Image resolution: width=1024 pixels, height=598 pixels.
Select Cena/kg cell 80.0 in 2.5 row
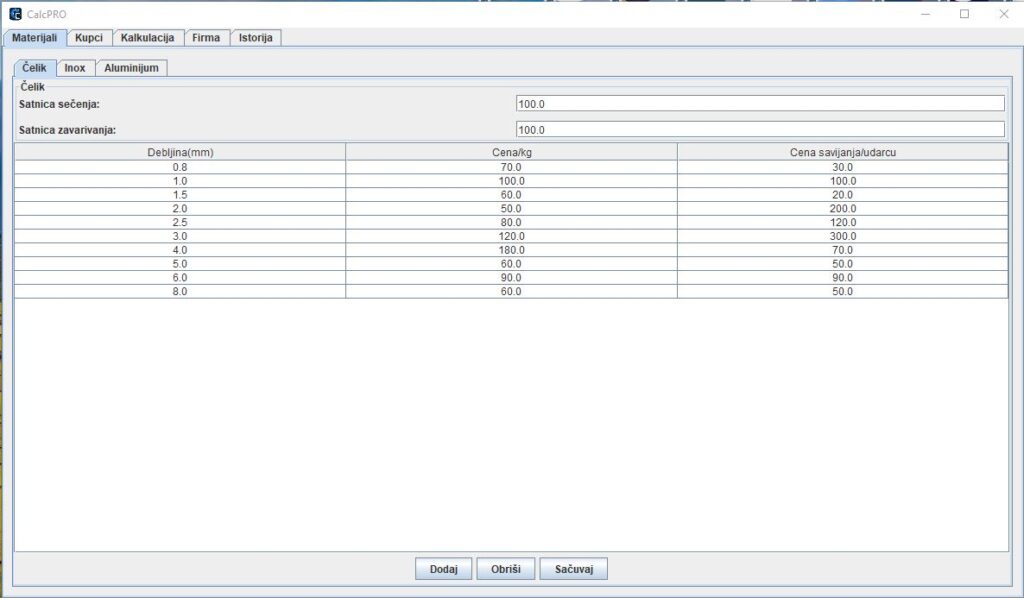pos(511,223)
